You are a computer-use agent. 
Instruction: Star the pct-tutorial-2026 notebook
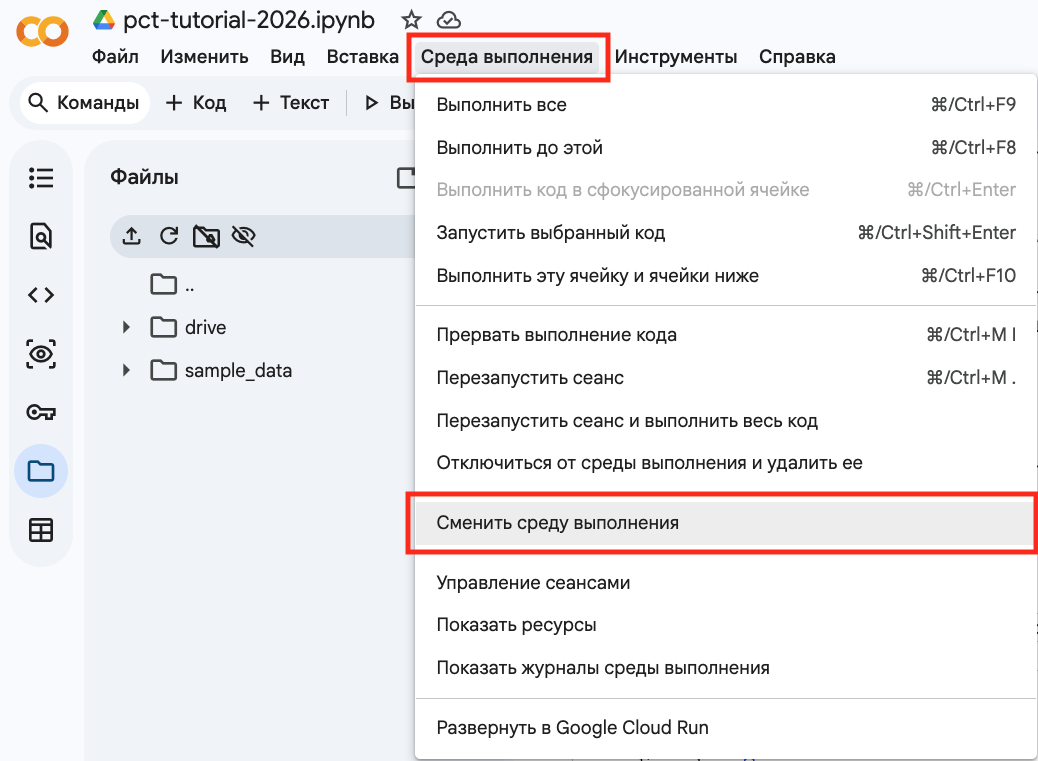click(410, 19)
